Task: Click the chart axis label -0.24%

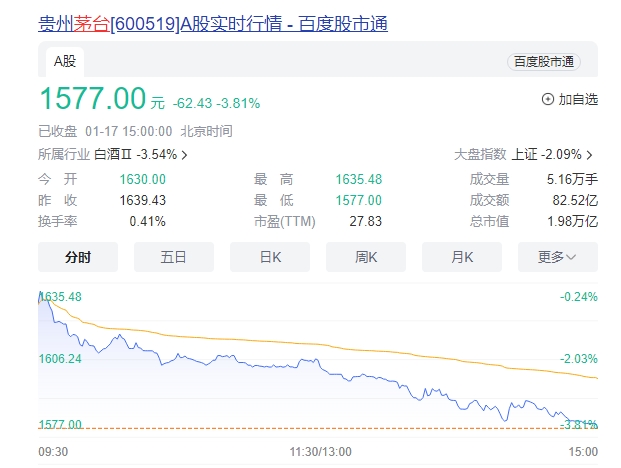Action: pyautogui.click(x=579, y=297)
